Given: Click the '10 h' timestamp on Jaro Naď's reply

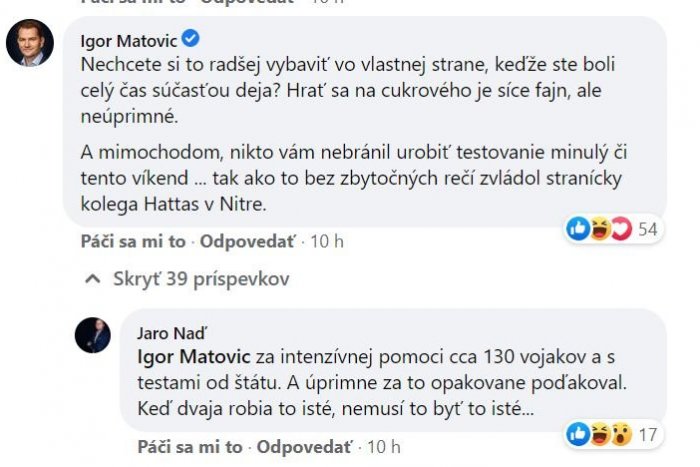Looking at the screenshot, I should tap(386, 446).
